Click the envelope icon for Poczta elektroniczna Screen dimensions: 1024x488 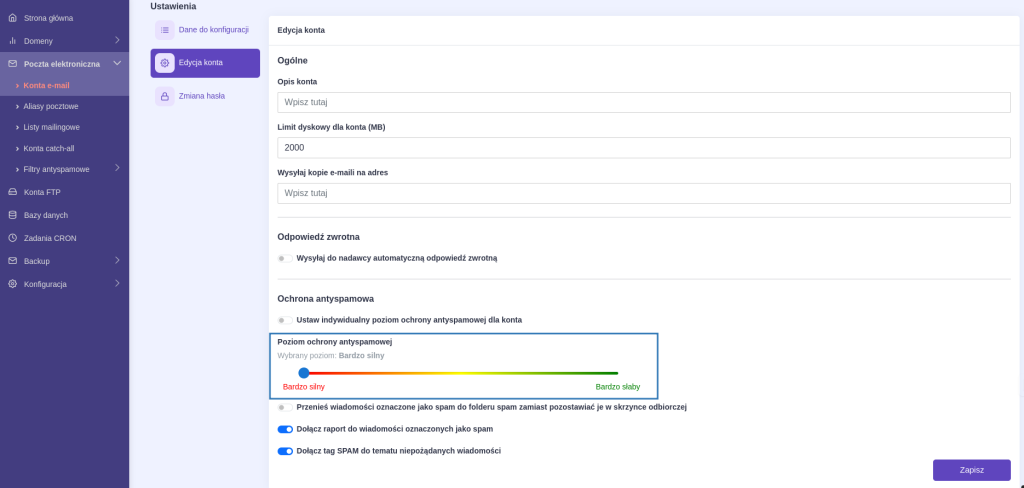click(12, 64)
